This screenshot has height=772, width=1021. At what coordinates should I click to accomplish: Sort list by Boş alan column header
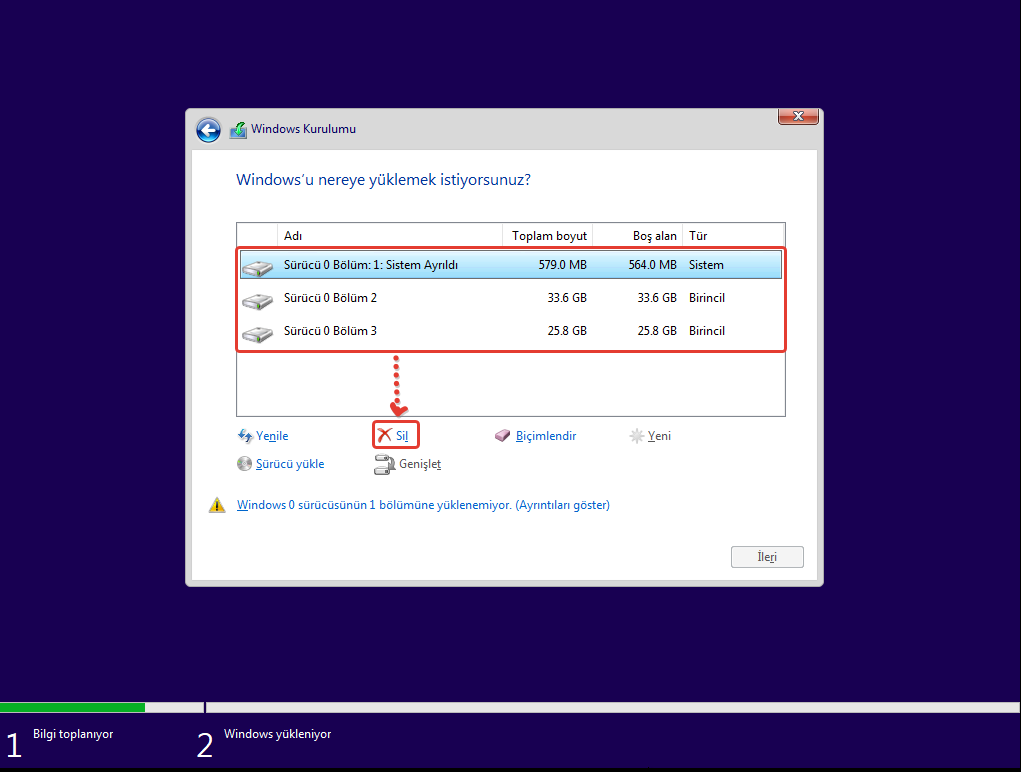click(x=638, y=236)
